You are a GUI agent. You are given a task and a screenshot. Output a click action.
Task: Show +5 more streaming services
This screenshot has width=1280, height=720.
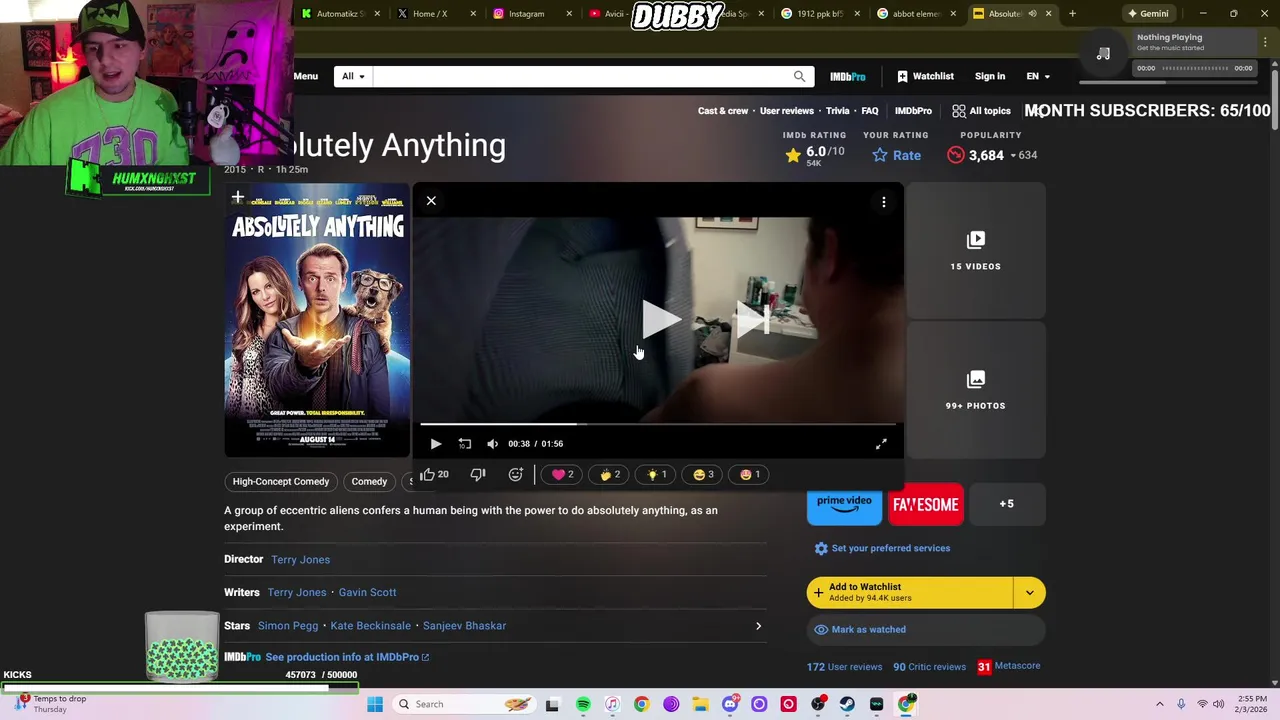(x=1006, y=505)
